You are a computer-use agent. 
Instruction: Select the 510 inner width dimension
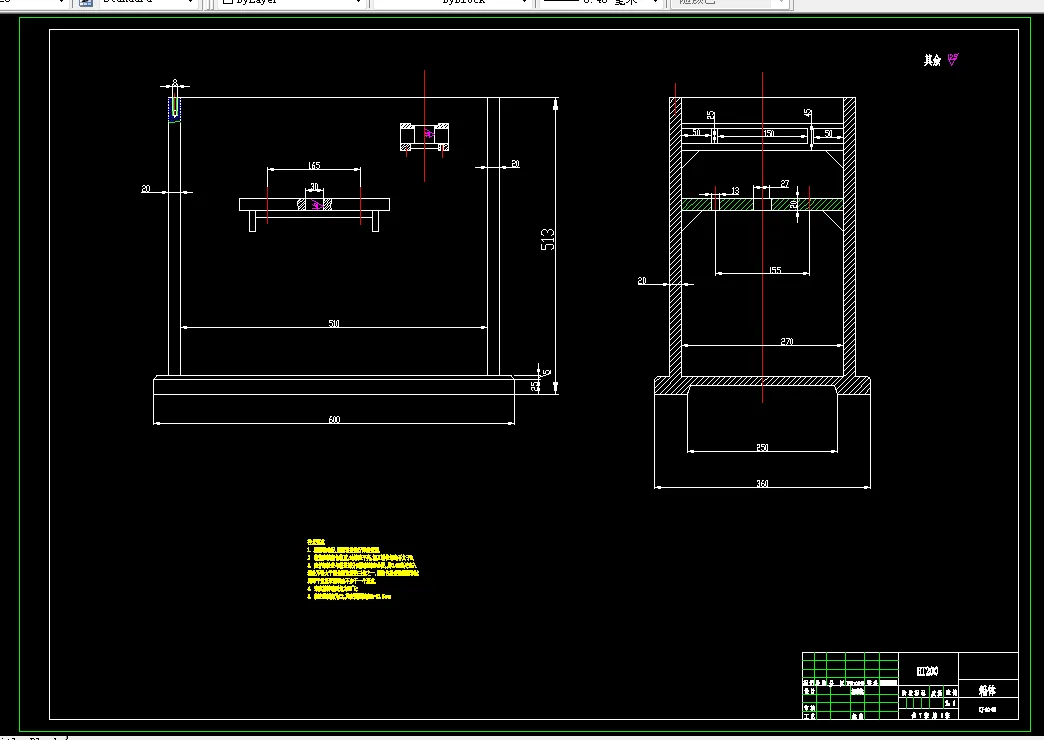click(334, 323)
